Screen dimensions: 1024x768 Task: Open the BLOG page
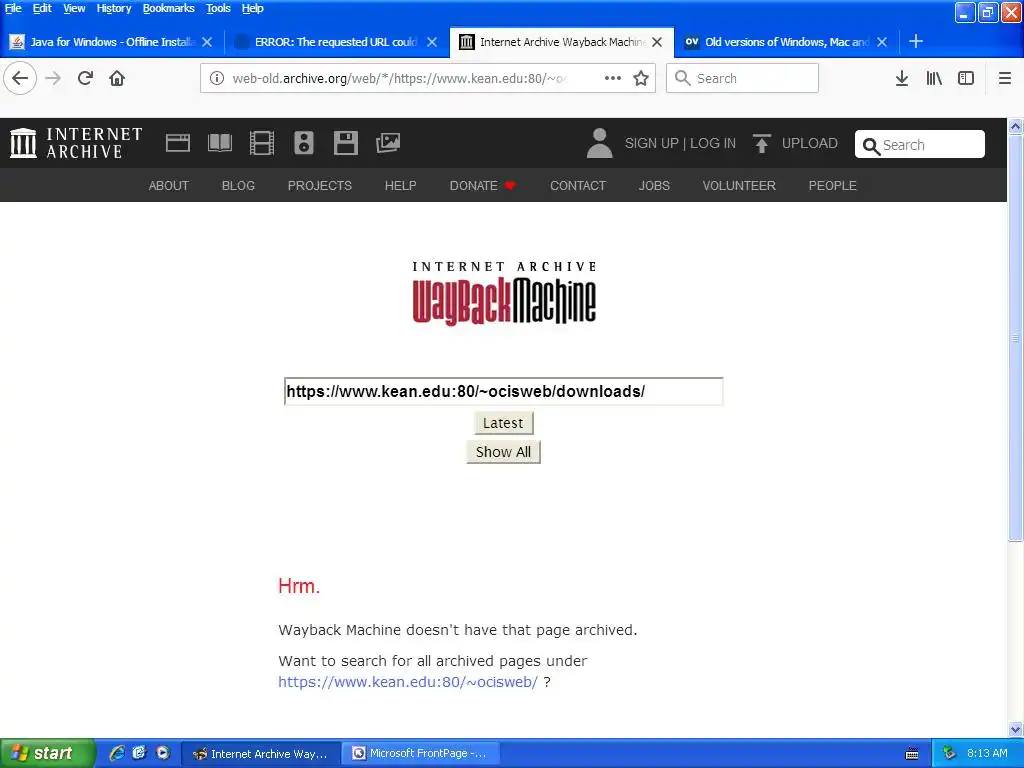click(x=238, y=185)
